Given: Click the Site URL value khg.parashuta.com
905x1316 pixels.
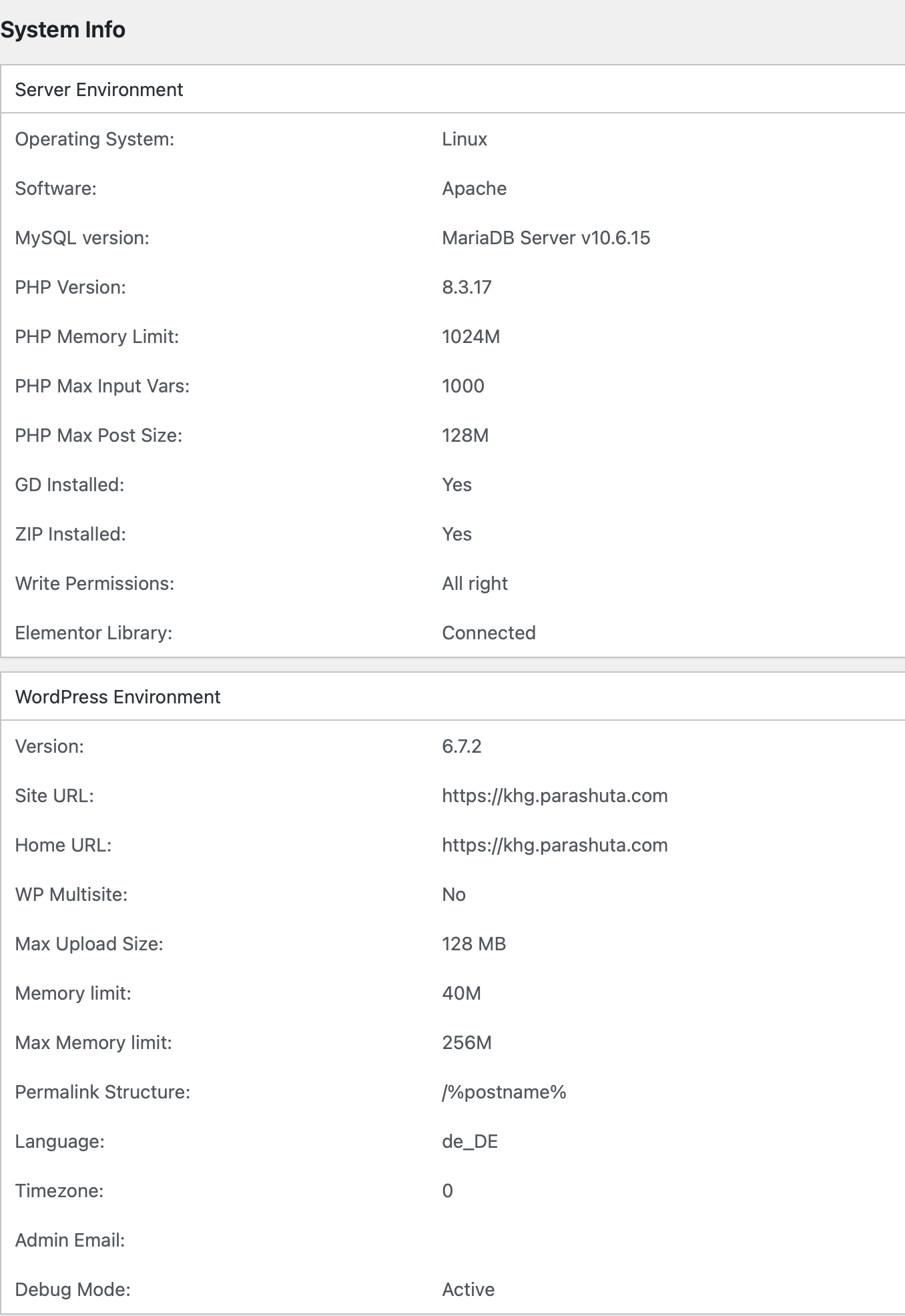Looking at the screenshot, I should tap(555, 795).
